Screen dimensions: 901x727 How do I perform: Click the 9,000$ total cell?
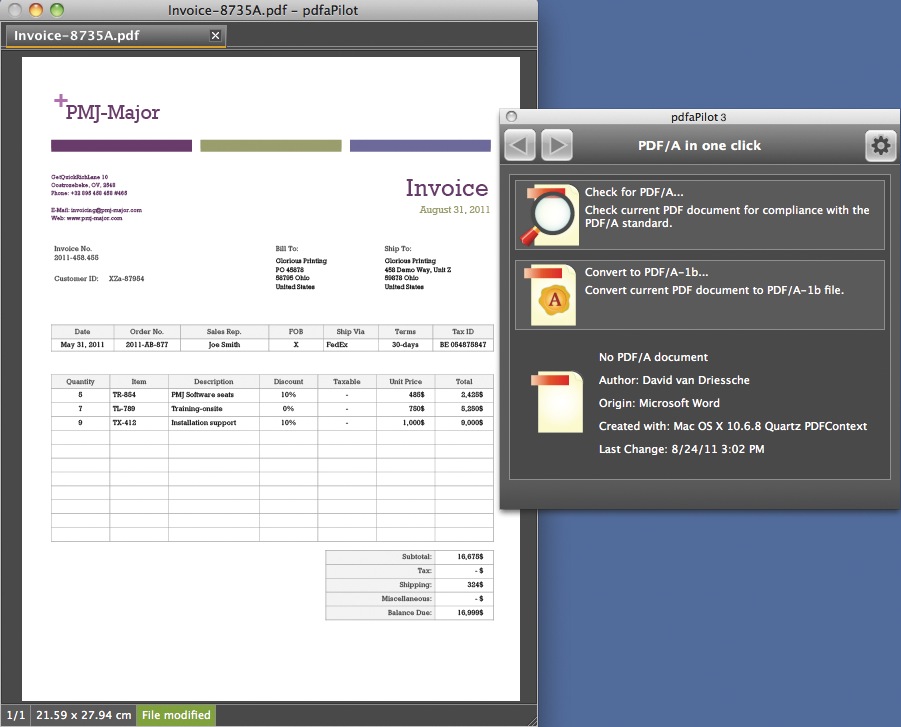pyautogui.click(x=464, y=422)
